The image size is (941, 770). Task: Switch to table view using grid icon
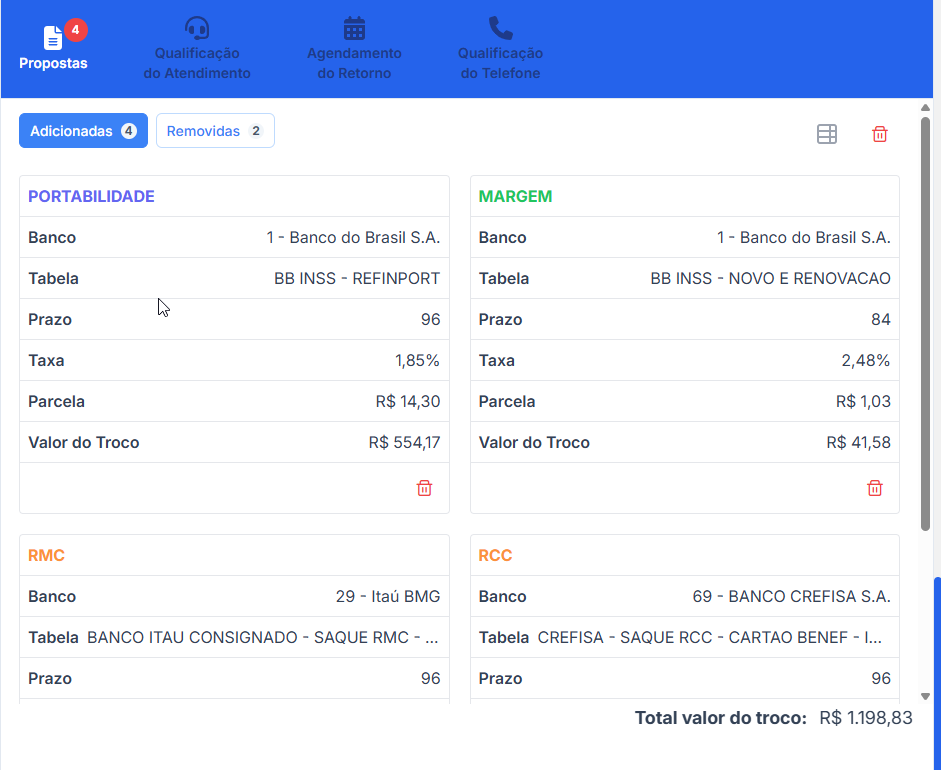pos(827,134)
